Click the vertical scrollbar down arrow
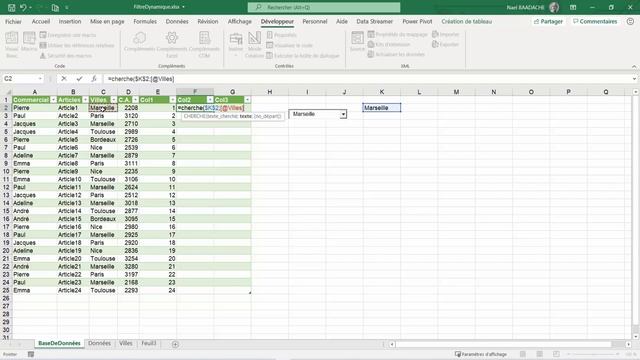Screen dimensions: 640x360 (636, 337)
